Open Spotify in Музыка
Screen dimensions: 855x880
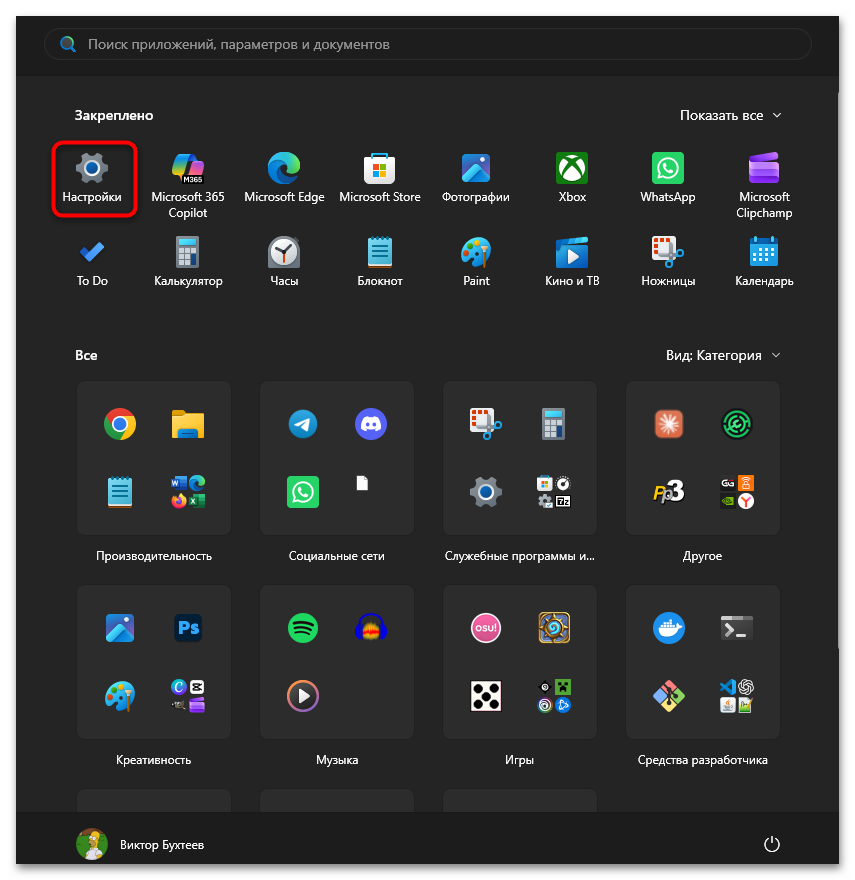pyautogui.click(x=303, y=628)
